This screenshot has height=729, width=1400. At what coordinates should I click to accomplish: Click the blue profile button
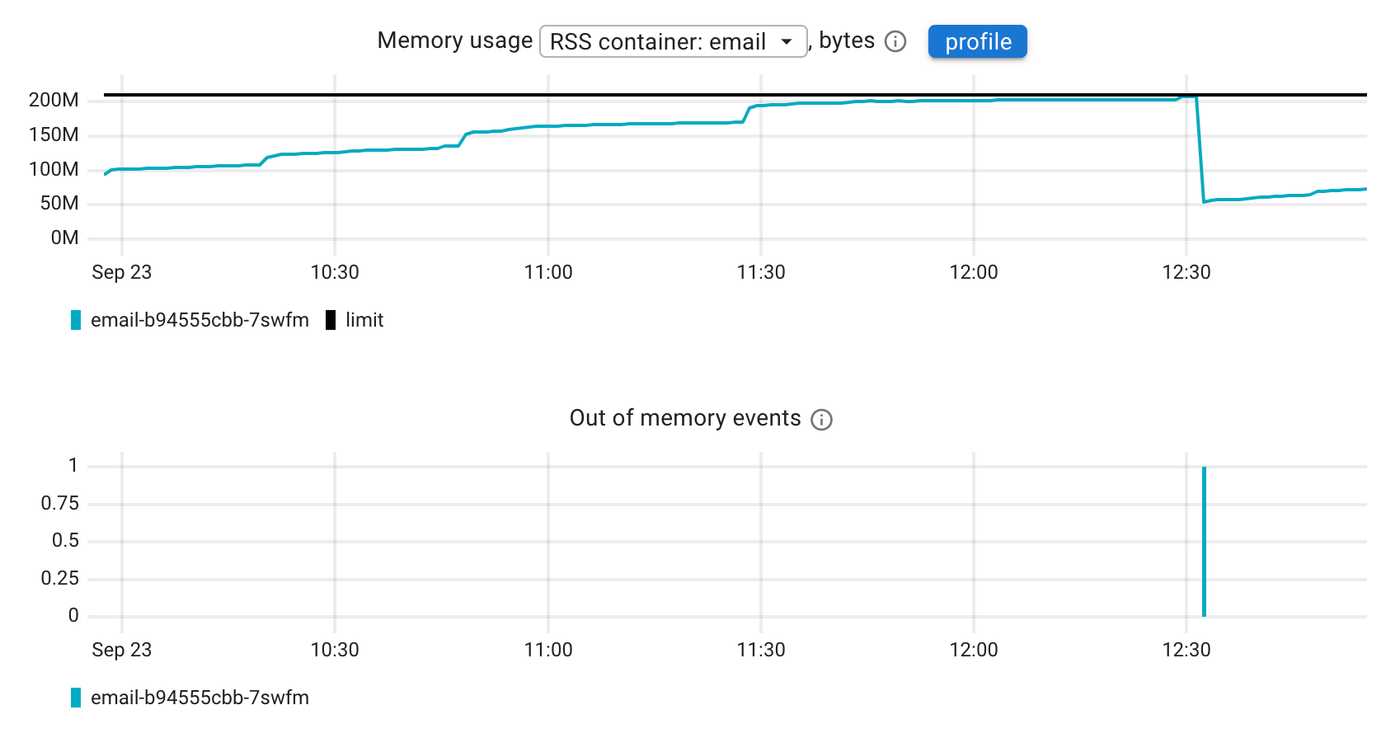pos(977,41)
